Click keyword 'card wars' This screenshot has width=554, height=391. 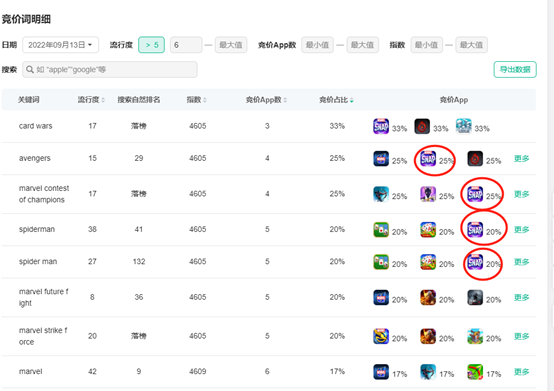36,126
